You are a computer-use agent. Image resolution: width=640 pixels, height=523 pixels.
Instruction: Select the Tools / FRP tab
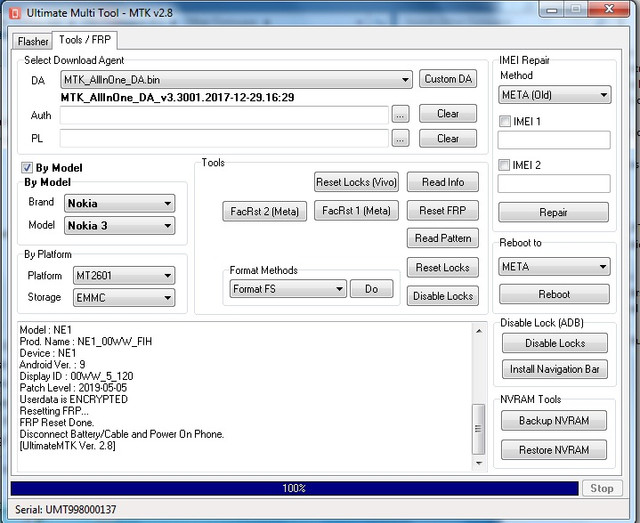tap(85, 40)
